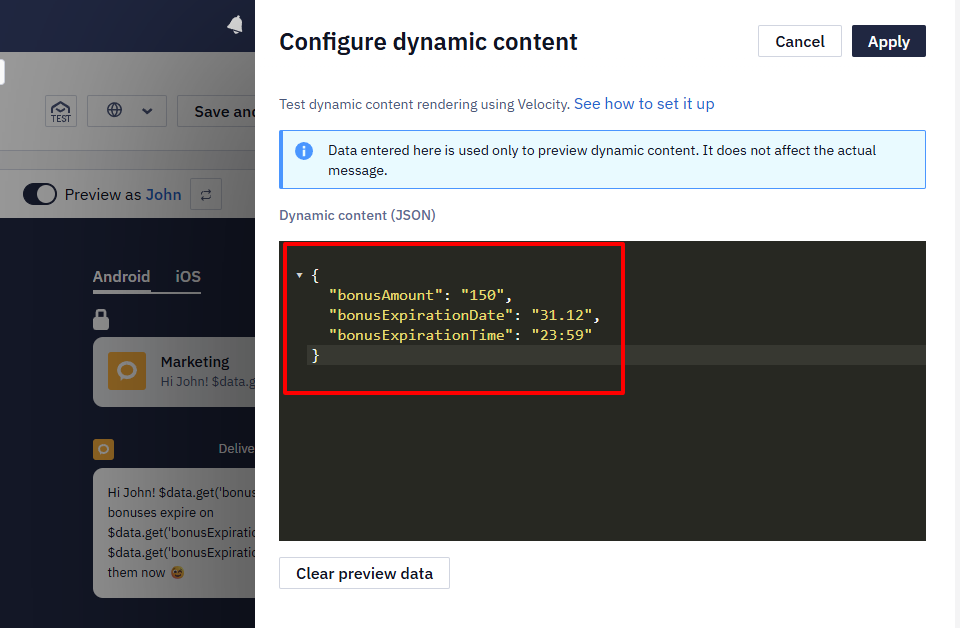Click the bonusExpirationTime key in editor
Screen dimensions: 960x628
[421, 335]
